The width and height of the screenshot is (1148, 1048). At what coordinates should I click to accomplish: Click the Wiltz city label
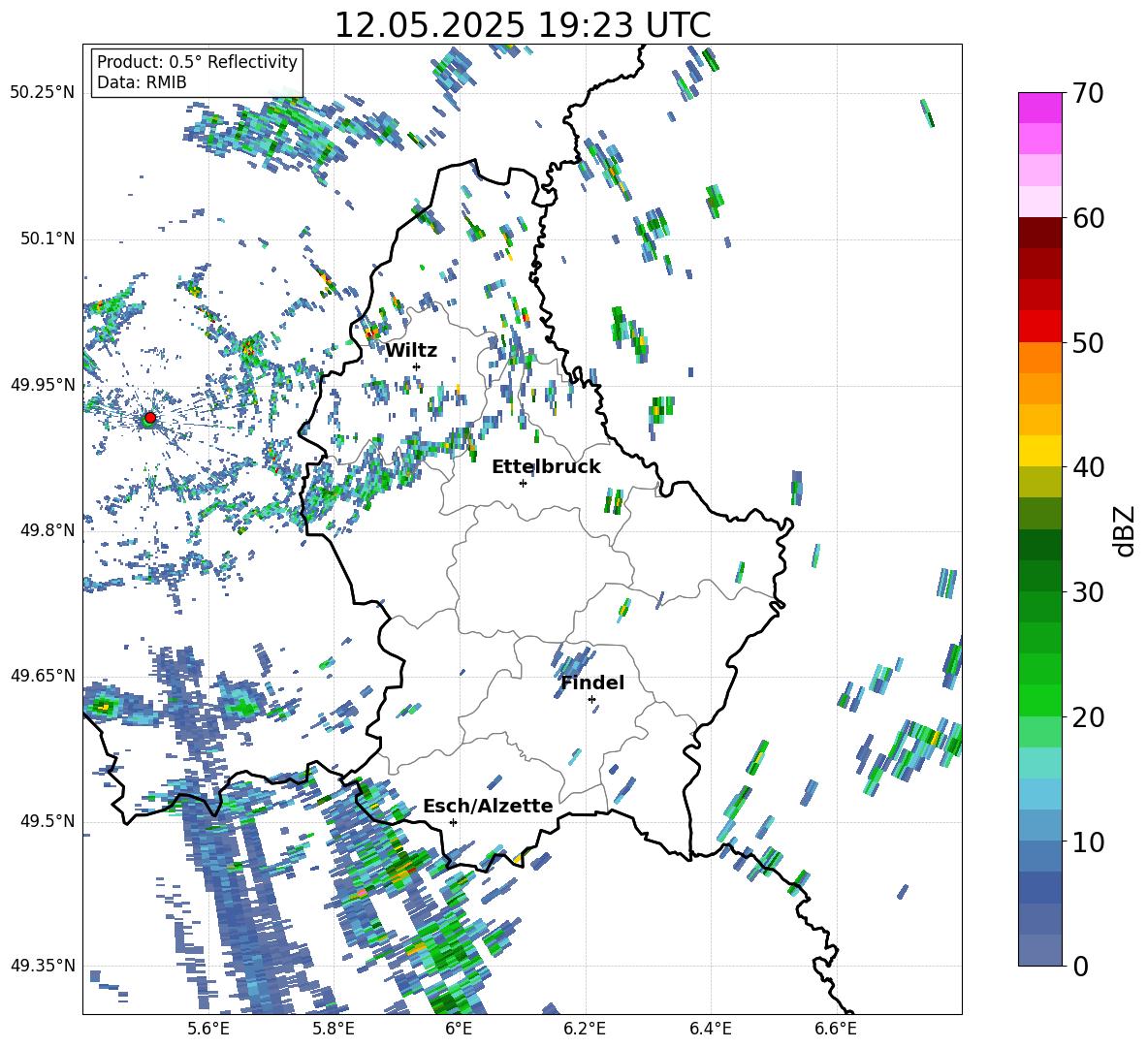coord(411,351)
